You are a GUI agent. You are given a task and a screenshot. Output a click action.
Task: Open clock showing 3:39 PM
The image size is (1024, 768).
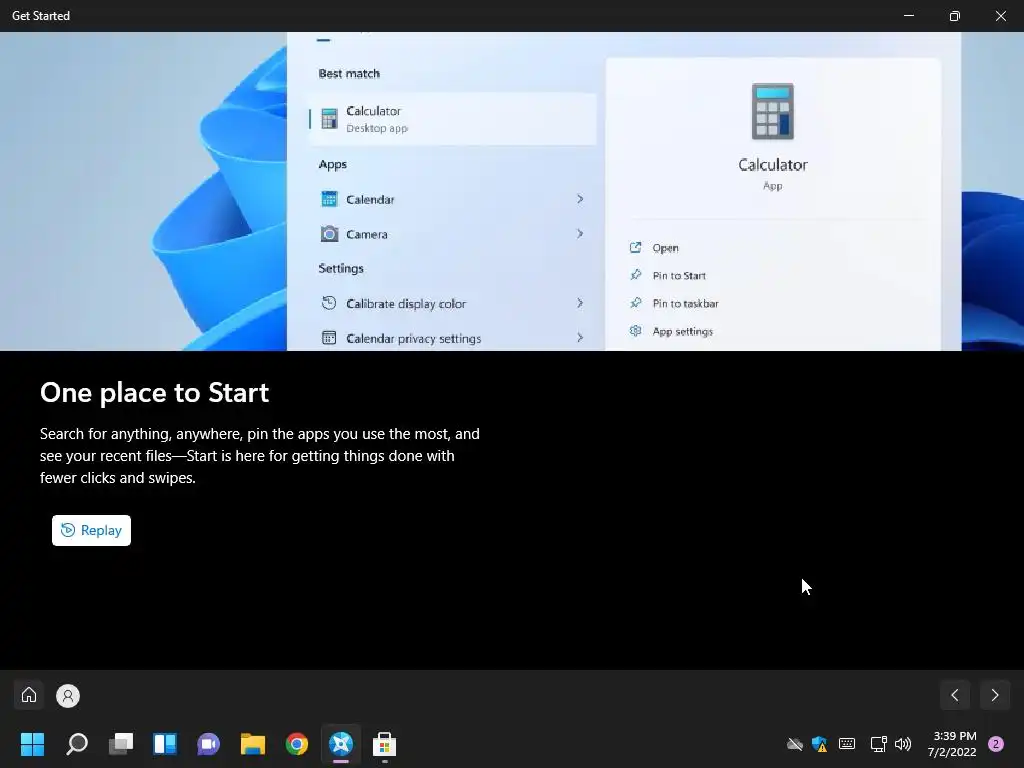click(x=952, y=744)
